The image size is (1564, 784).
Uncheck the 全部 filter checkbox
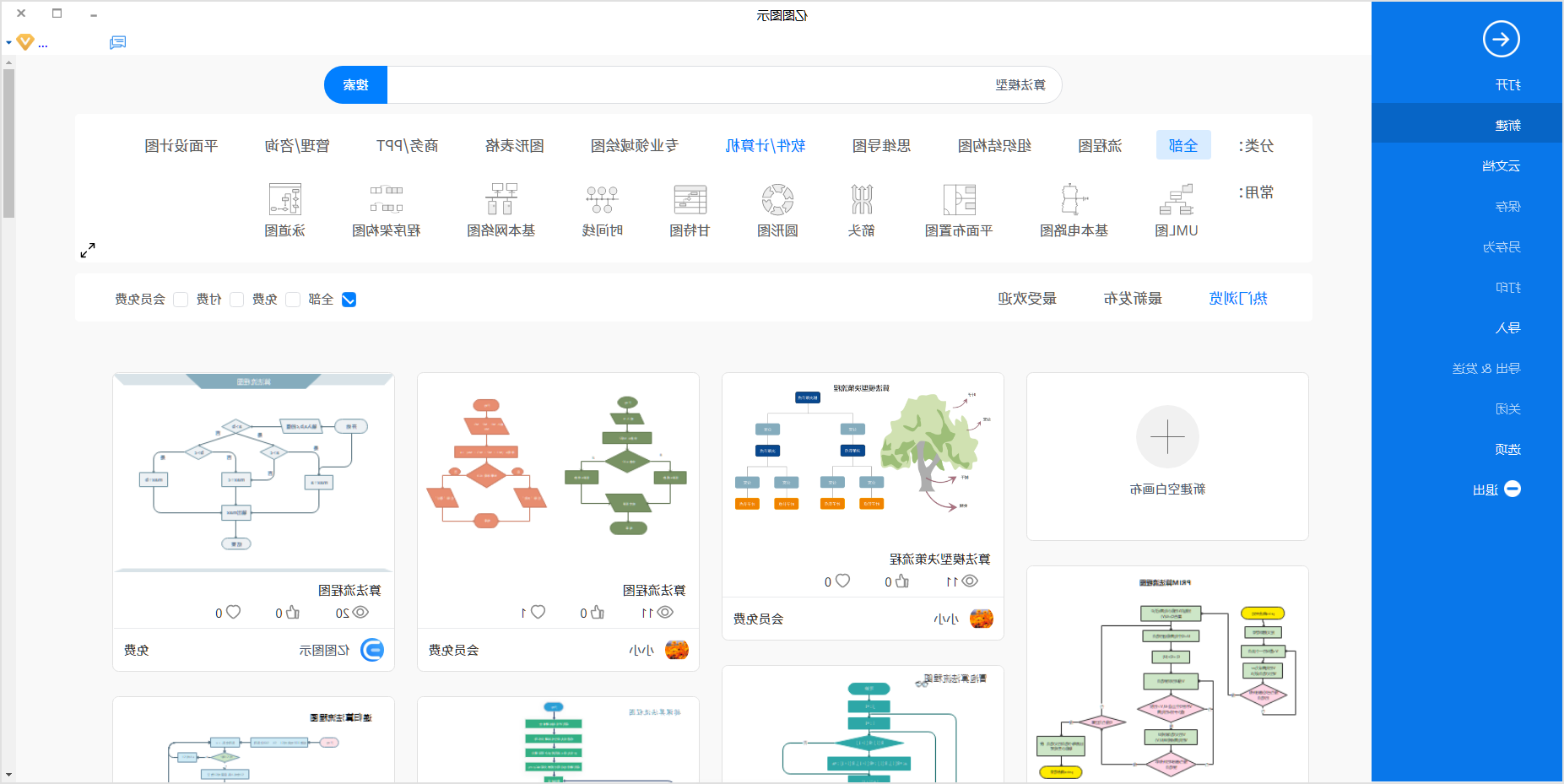pos(349,299)
